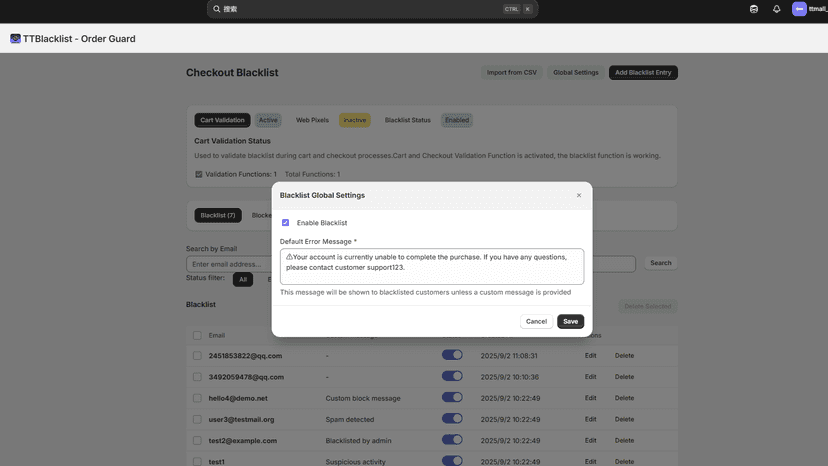Image resolution: width=828 pixels, height=466 pixels.
Task: Uncheck the Enable Blacklist checkbox
Action: pyautogui.click(x=285, y=222)
